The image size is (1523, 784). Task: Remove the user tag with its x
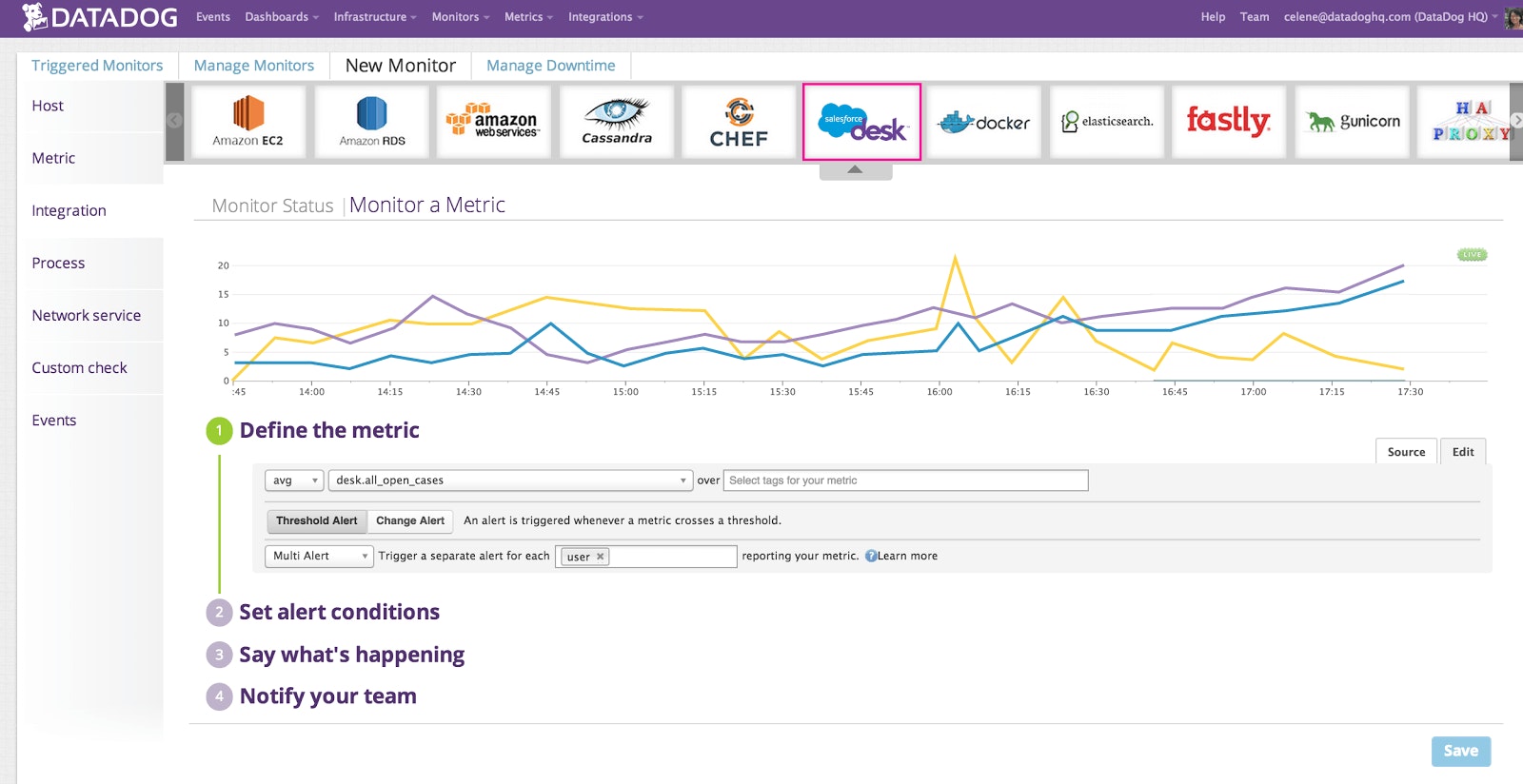pyautogui.click(x=600, y=557)
